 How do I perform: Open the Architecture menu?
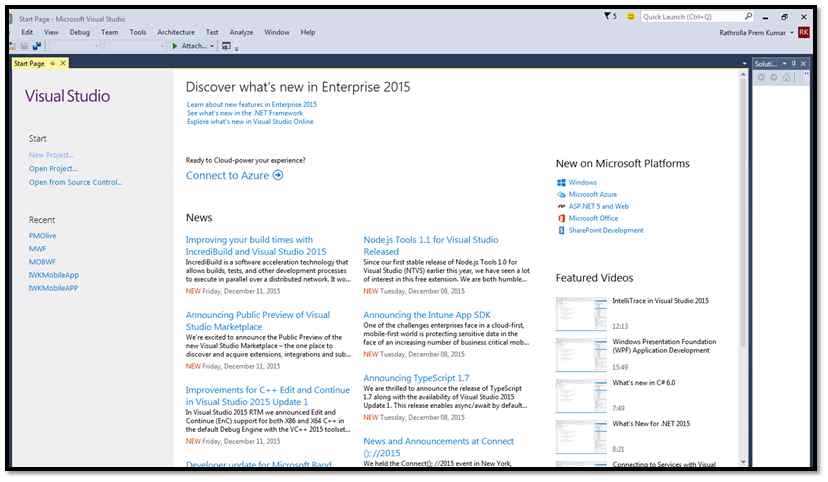[x=175, y=32]
